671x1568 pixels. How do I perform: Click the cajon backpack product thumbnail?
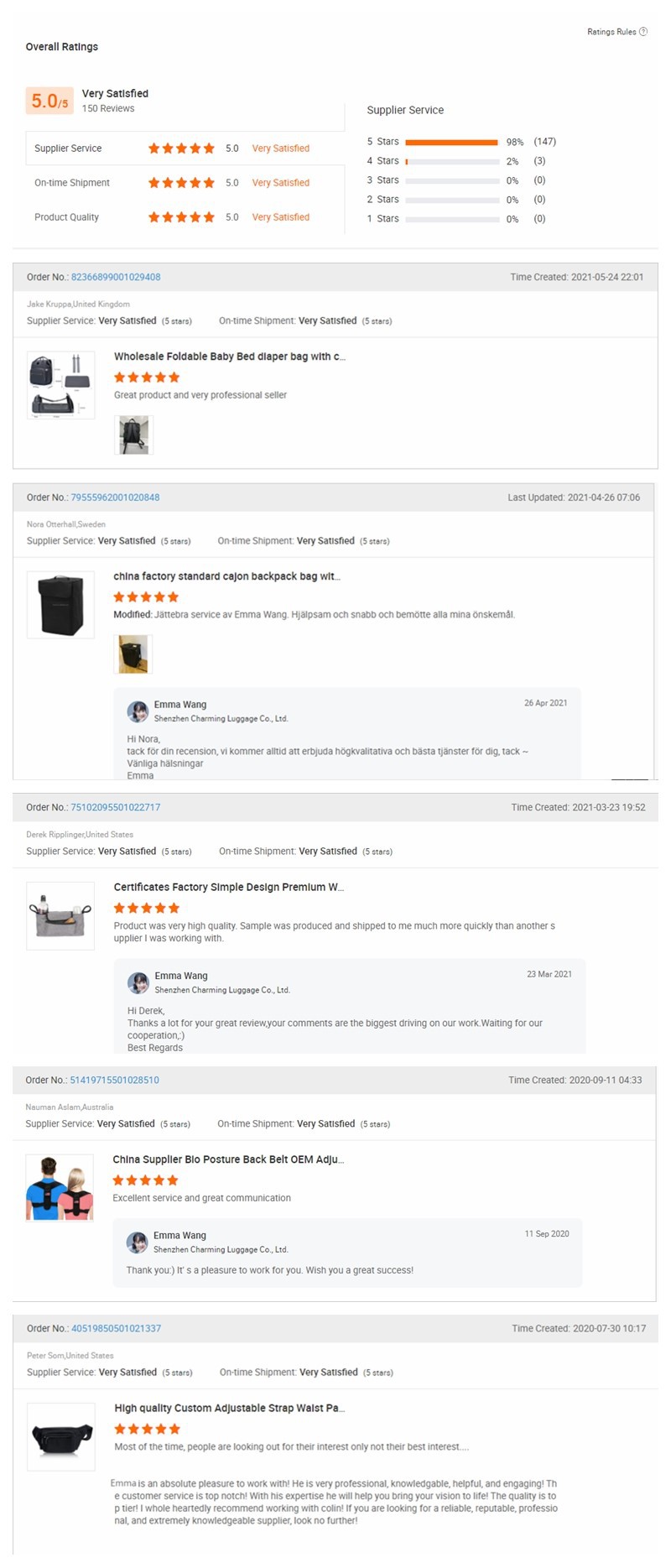[x=60, y=605]
